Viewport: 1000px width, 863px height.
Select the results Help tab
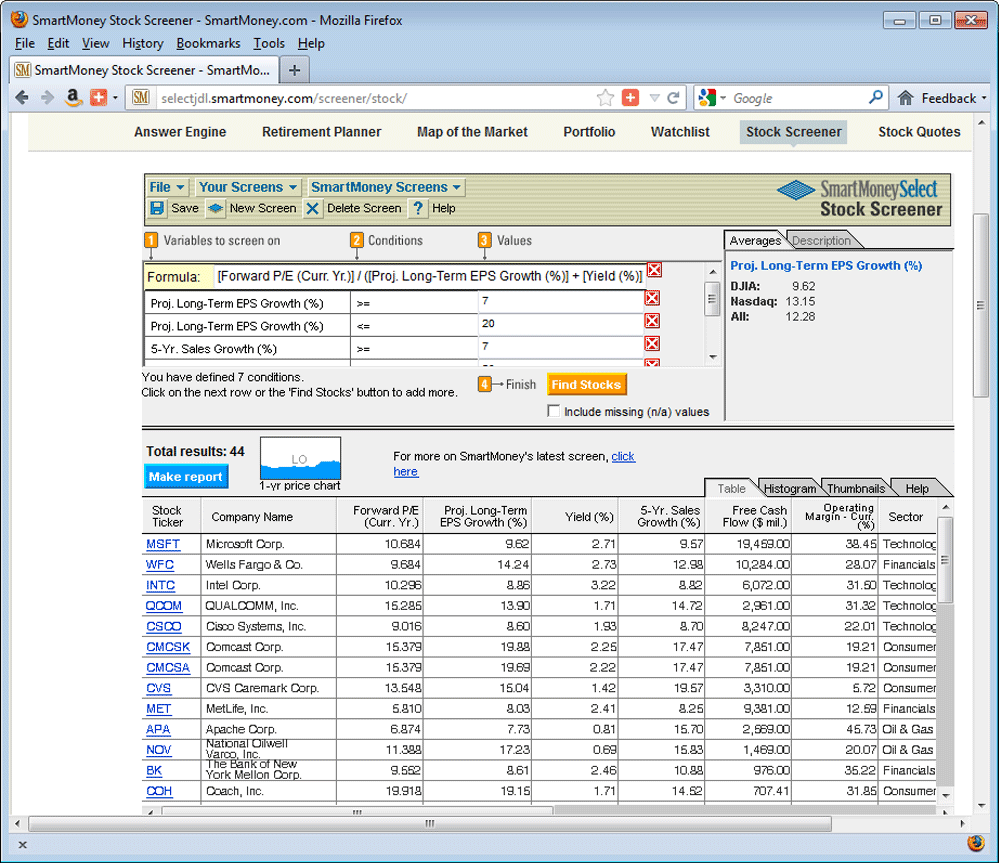tap(917, 489)
